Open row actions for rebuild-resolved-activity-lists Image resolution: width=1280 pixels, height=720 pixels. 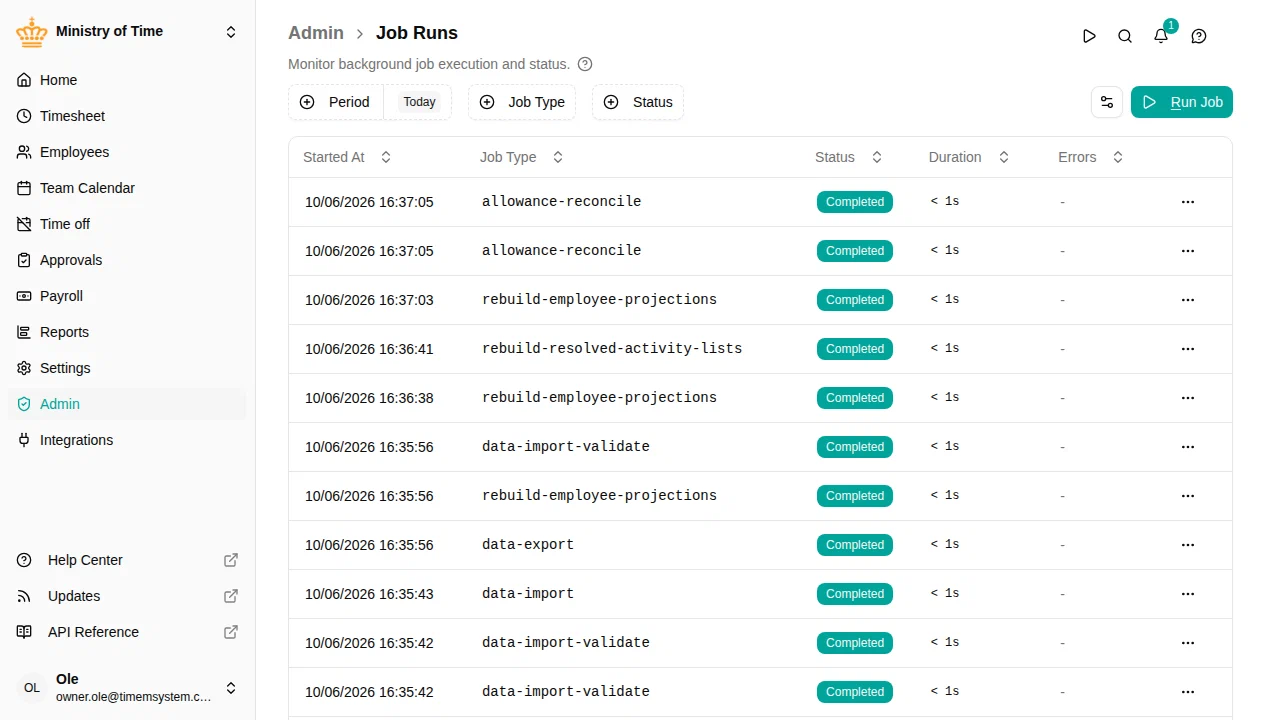1188,349
